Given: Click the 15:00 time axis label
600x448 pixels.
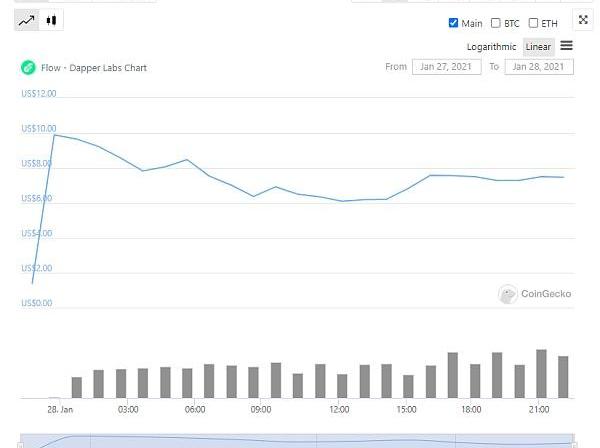Looking at the screenshot, I should tap(406, 409).
